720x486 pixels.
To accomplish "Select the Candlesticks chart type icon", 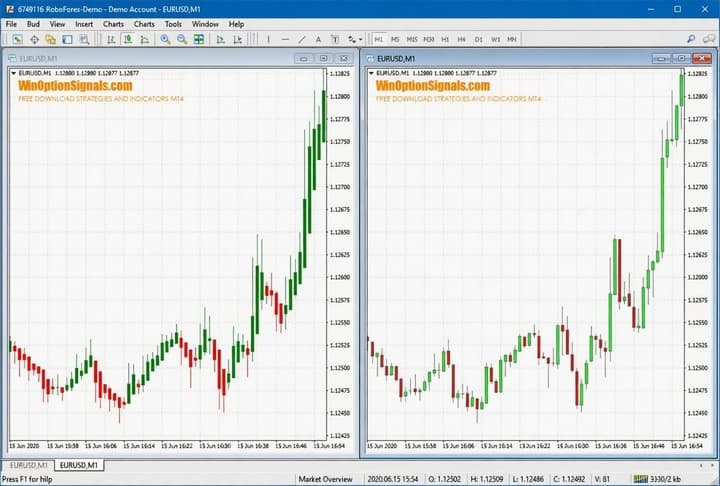I will (128, 40).
